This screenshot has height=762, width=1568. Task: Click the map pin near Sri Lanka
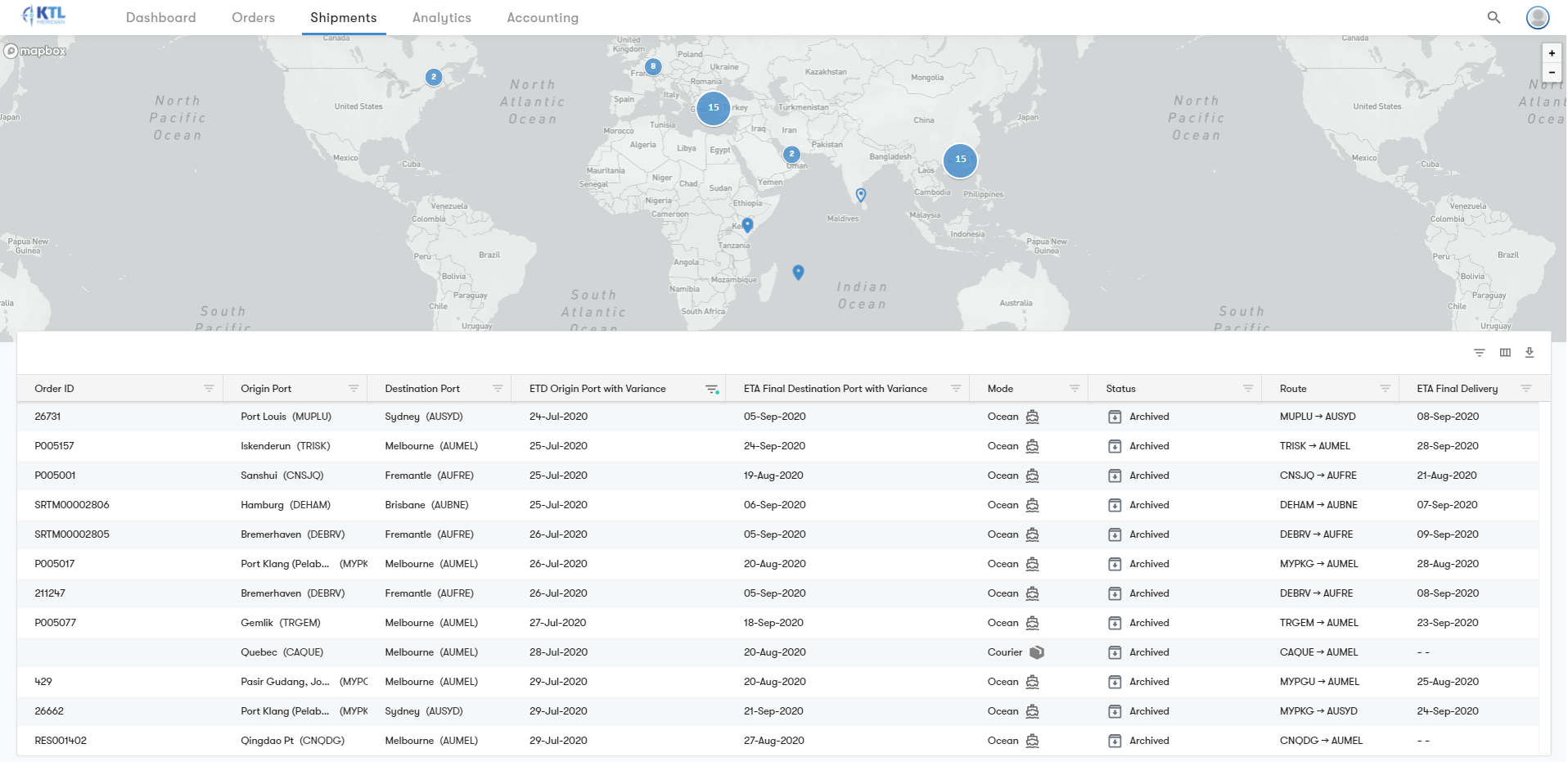860,195
